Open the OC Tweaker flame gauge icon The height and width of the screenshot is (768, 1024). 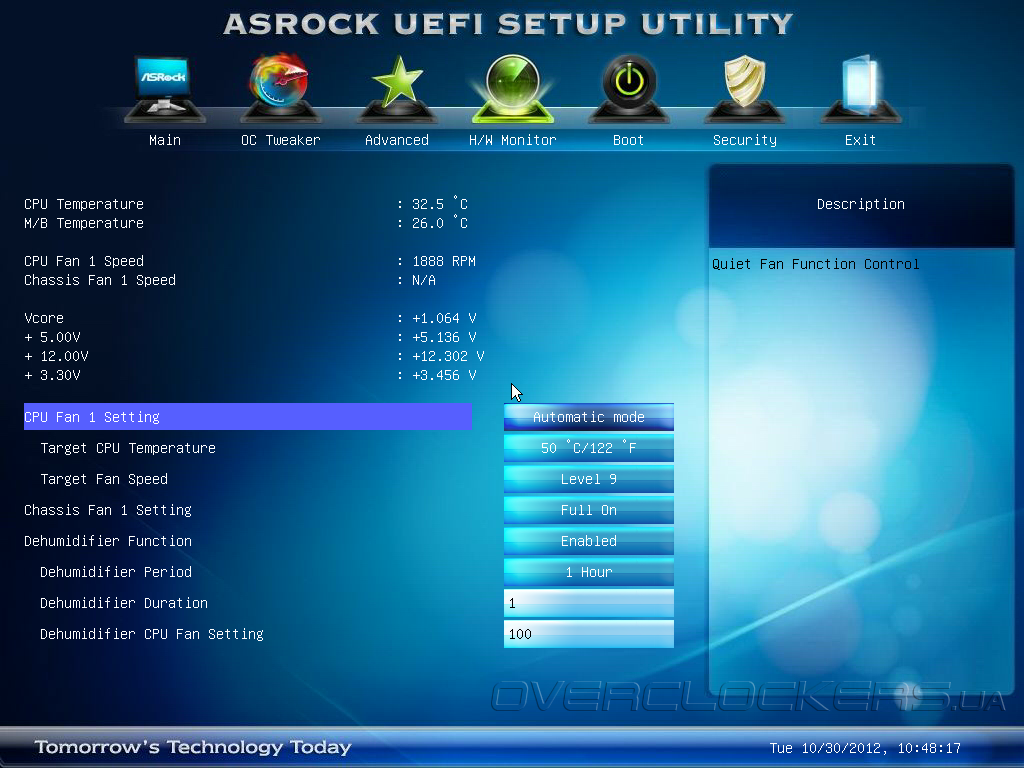pos(280,89)
